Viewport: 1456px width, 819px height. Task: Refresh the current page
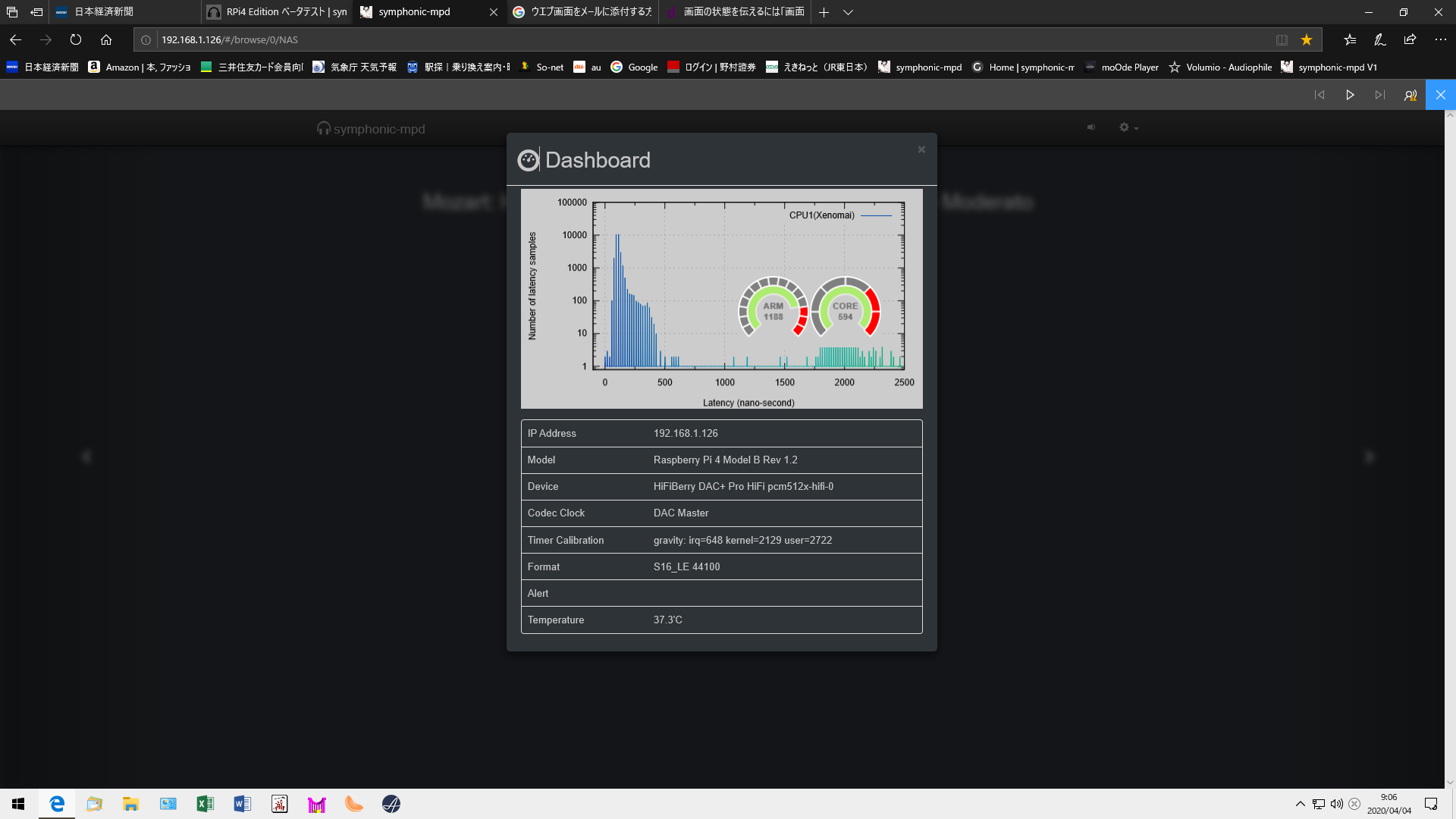click(x=76, y=39)
